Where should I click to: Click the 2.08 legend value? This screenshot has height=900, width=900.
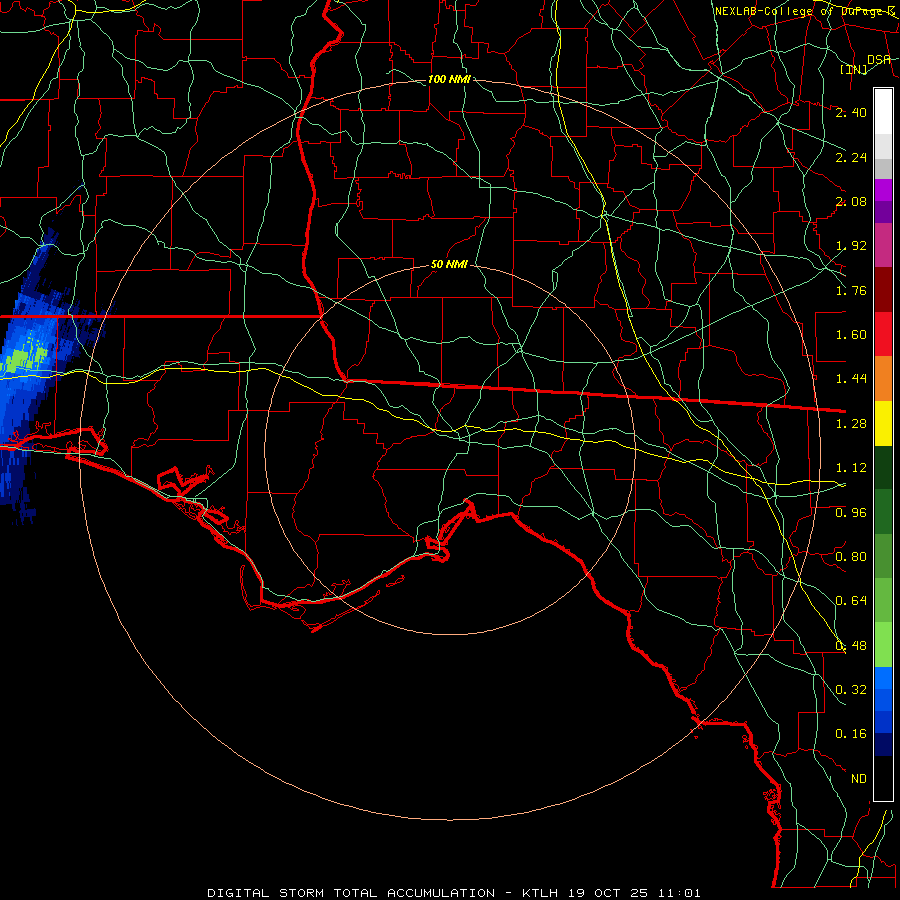(x=851, y=201)
